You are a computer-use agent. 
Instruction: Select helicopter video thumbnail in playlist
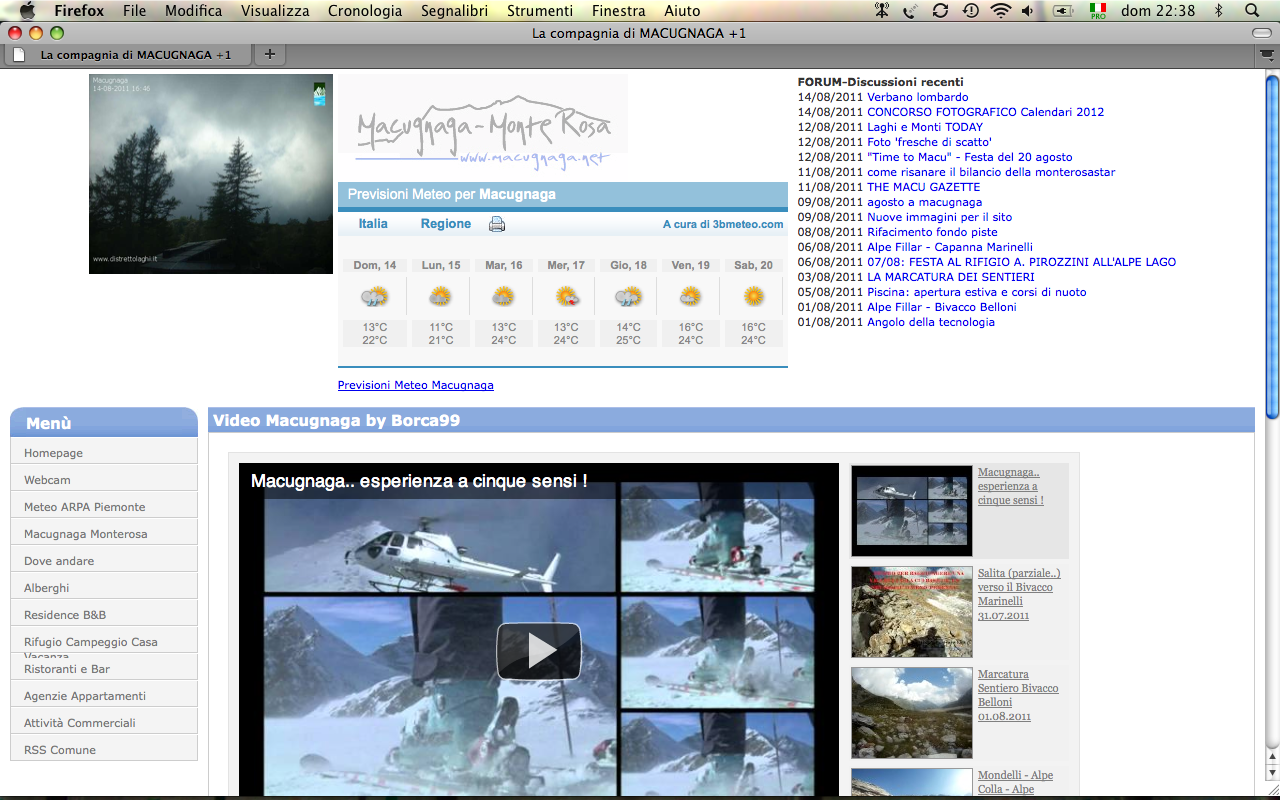[x=912, y=510]
